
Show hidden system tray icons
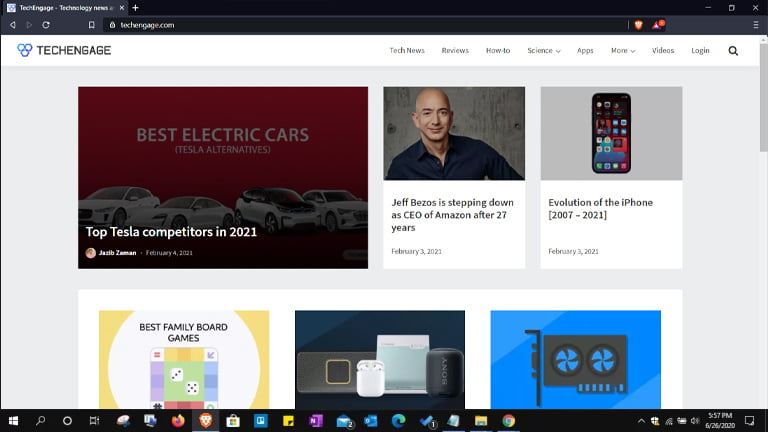(x=641, y=421)
